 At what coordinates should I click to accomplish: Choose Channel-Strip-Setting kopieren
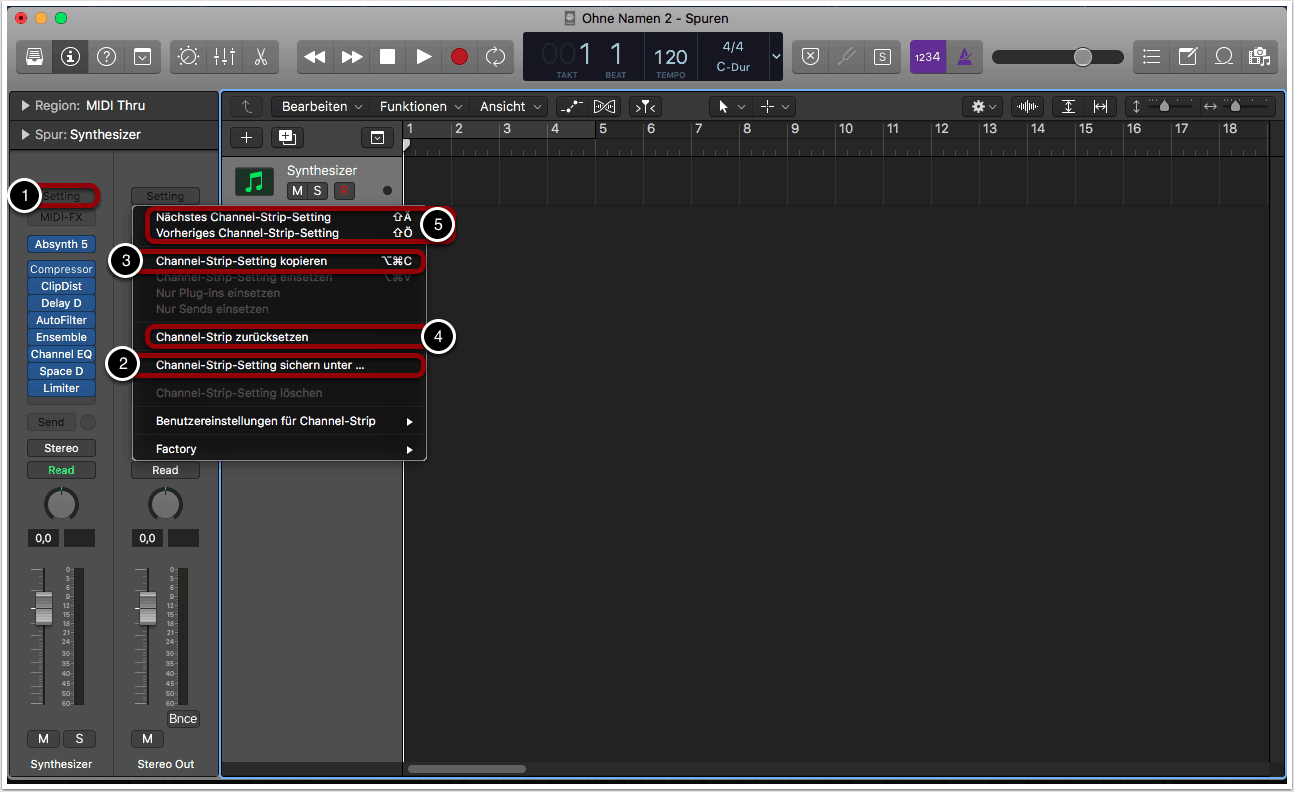(x=280, y=261)
